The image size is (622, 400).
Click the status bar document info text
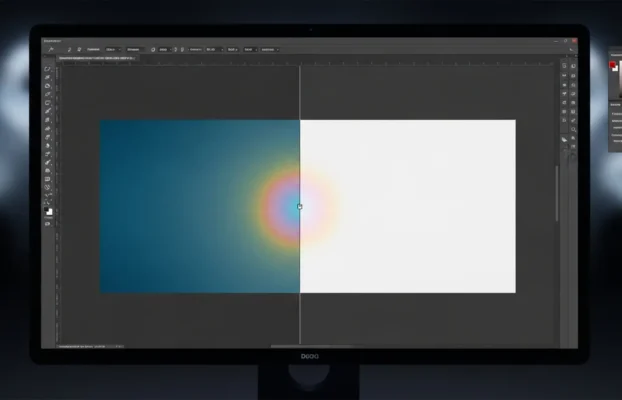[82, 346]
